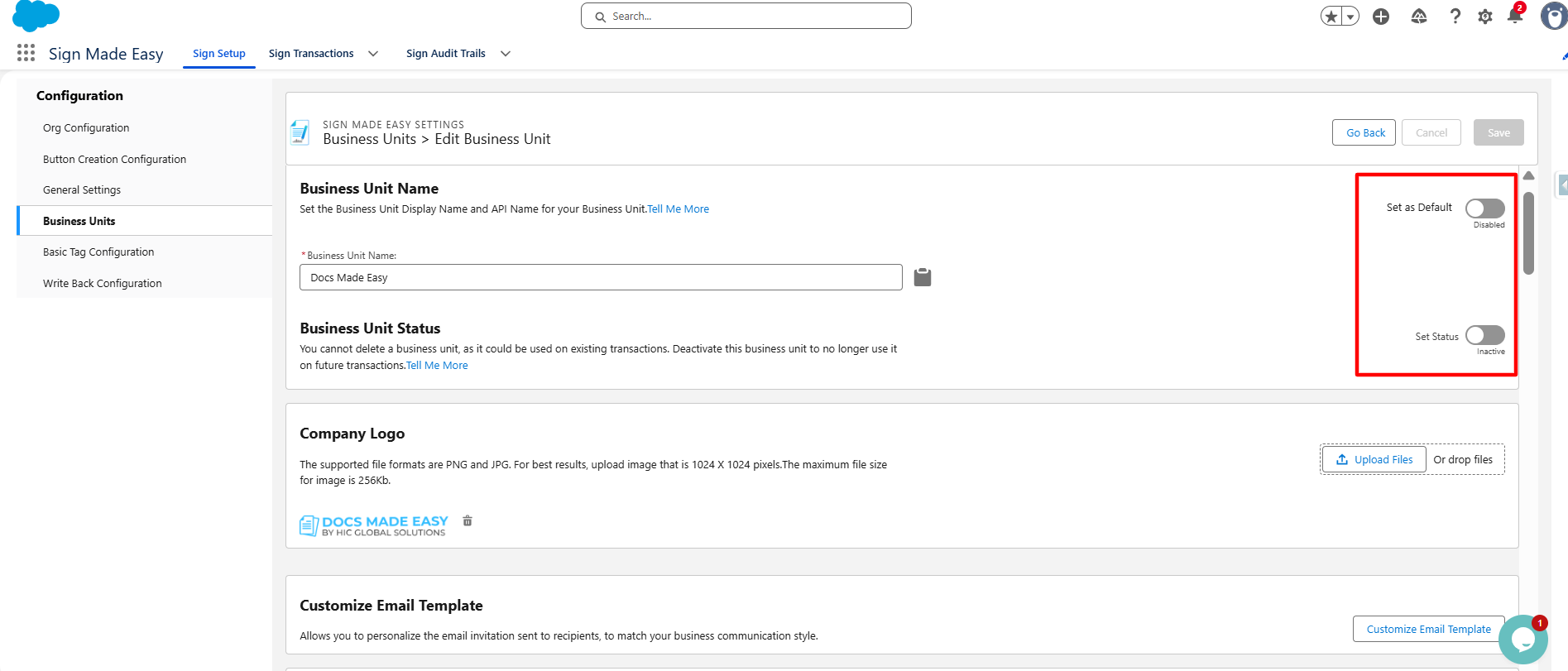Click the 'Business Units > Edit Business Unit' breadcrumb title
The image size is (1568, 671).
(437, 139)
